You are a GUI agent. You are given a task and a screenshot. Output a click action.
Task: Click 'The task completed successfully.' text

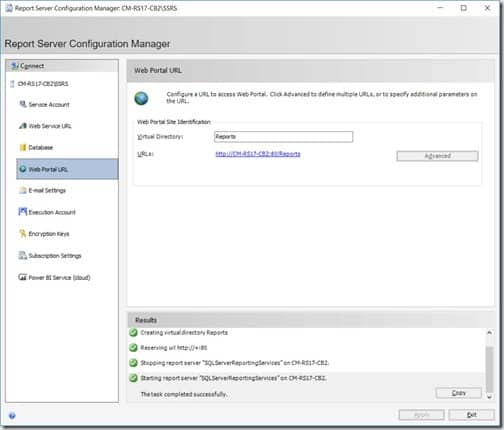[x=184, y=394]
